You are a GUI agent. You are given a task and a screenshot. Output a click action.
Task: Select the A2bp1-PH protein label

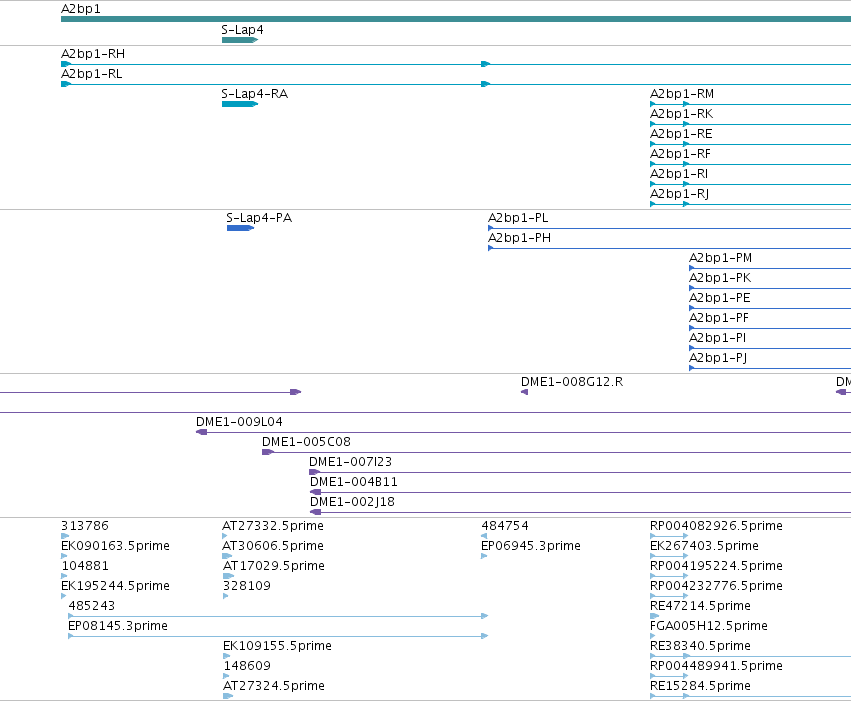tap(519, 238)
